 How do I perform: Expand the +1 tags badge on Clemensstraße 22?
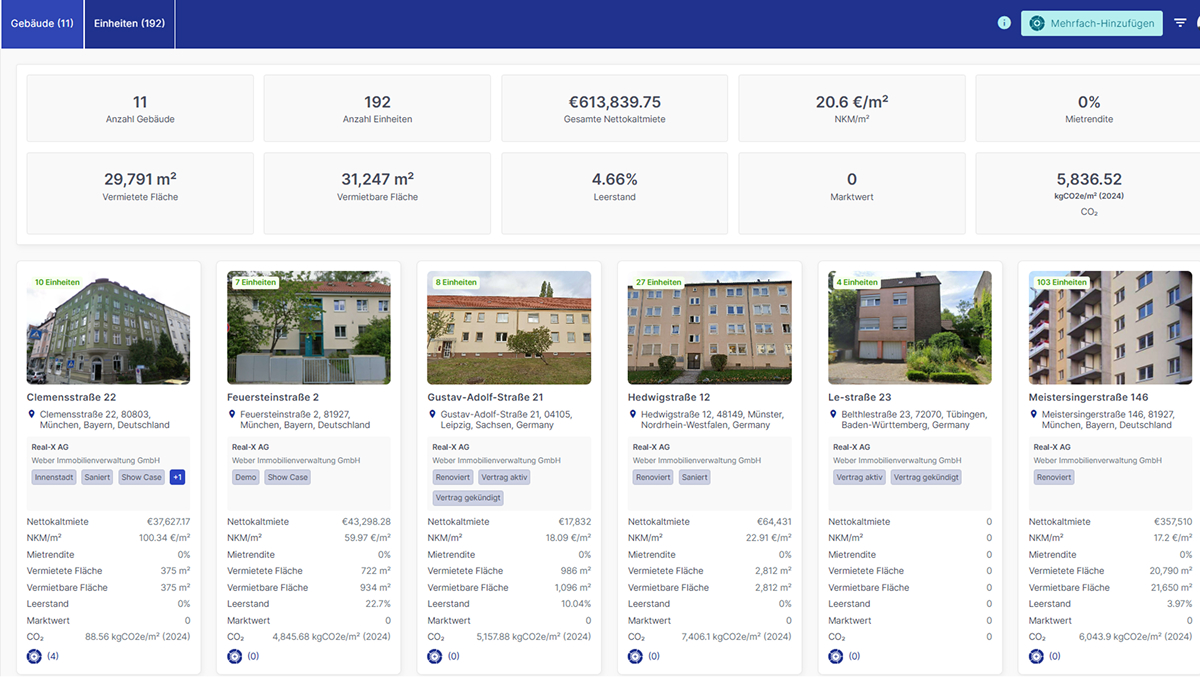click(177, 477)
